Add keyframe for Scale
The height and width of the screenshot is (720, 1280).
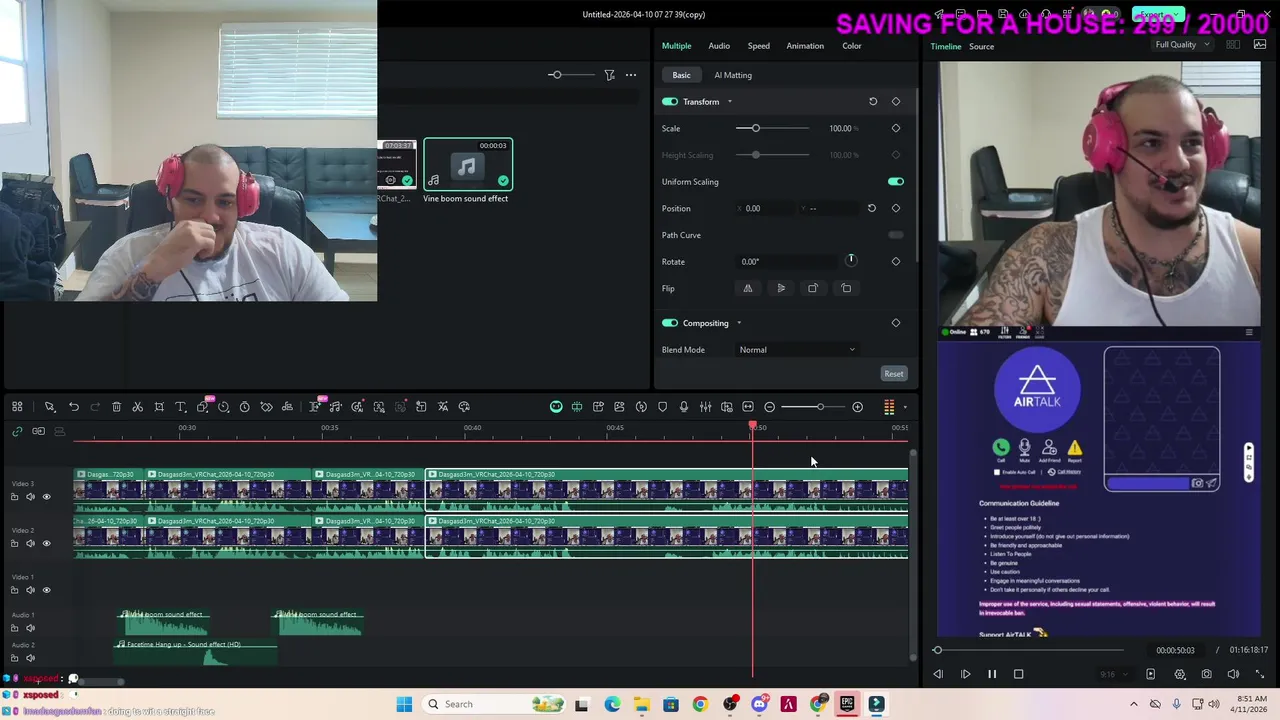(x=896, y=128)
